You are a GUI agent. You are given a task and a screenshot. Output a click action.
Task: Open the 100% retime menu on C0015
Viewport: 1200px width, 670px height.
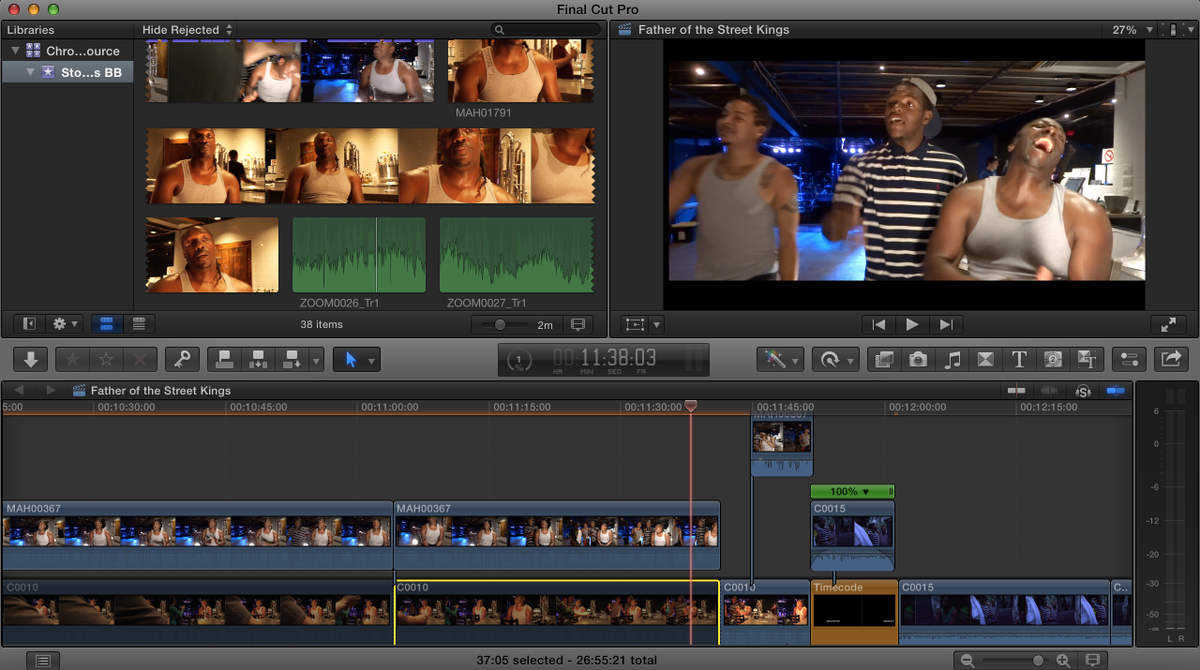pyautogui.click(x=852, y=492)
